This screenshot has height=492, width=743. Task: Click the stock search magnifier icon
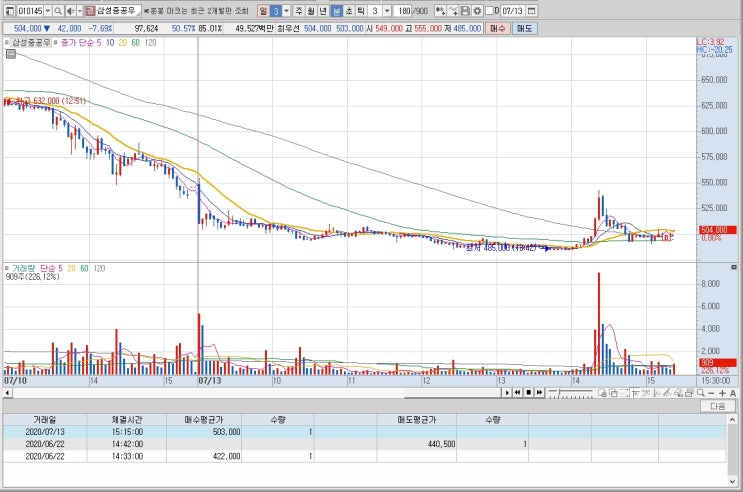point(58,10)
